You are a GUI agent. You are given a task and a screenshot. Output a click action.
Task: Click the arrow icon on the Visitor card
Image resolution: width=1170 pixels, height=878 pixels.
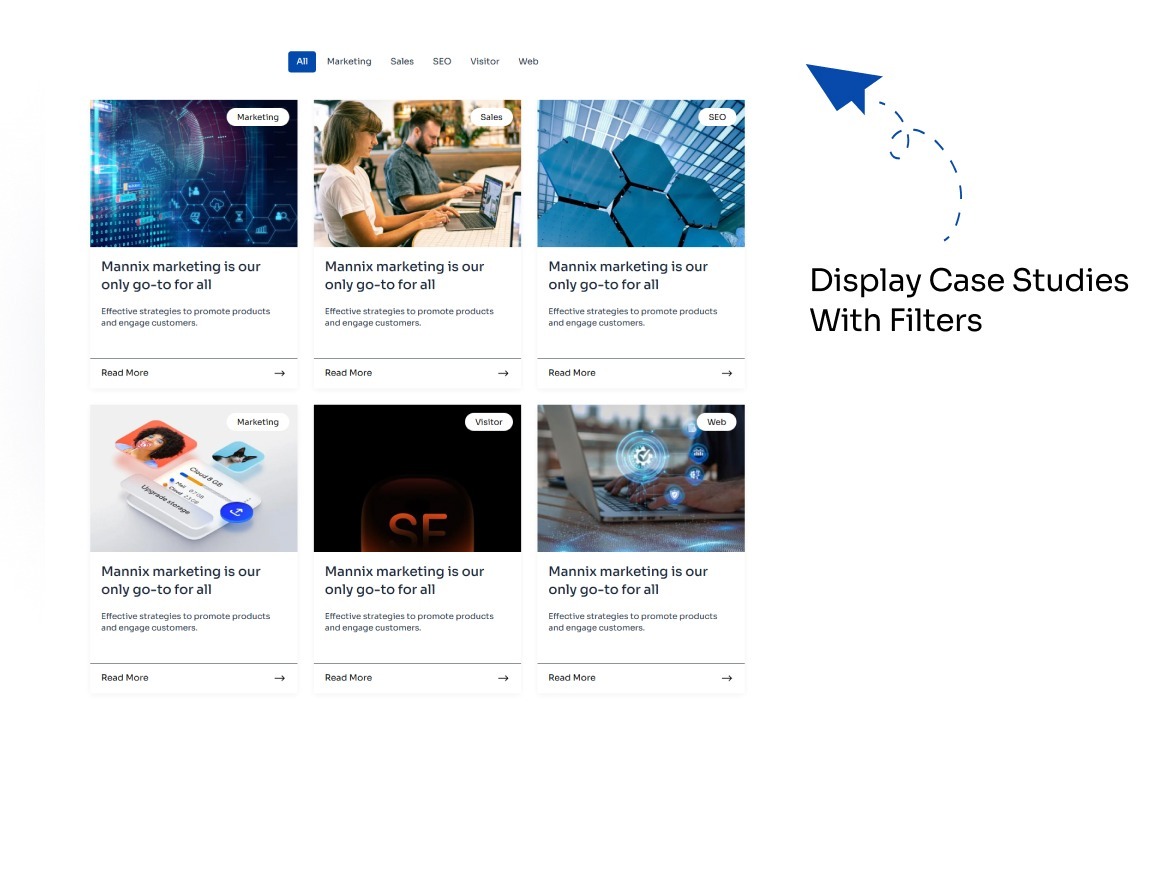pyautogui.click(x=503, y=677)
